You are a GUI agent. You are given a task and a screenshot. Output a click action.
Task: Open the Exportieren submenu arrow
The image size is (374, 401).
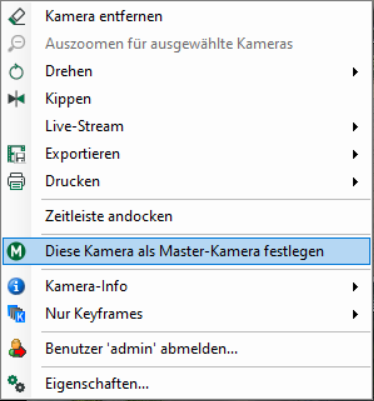(x=355, y=154)
